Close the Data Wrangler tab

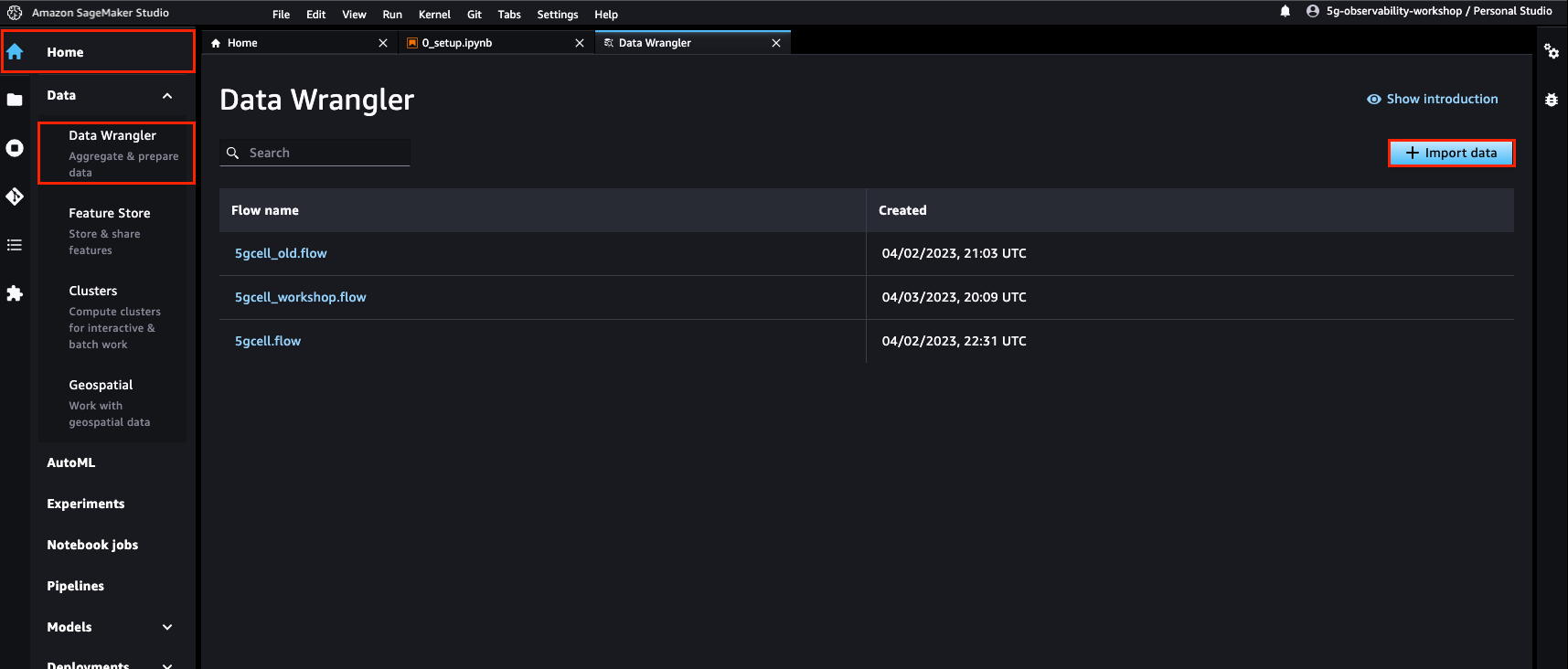[x=776, y=43]
